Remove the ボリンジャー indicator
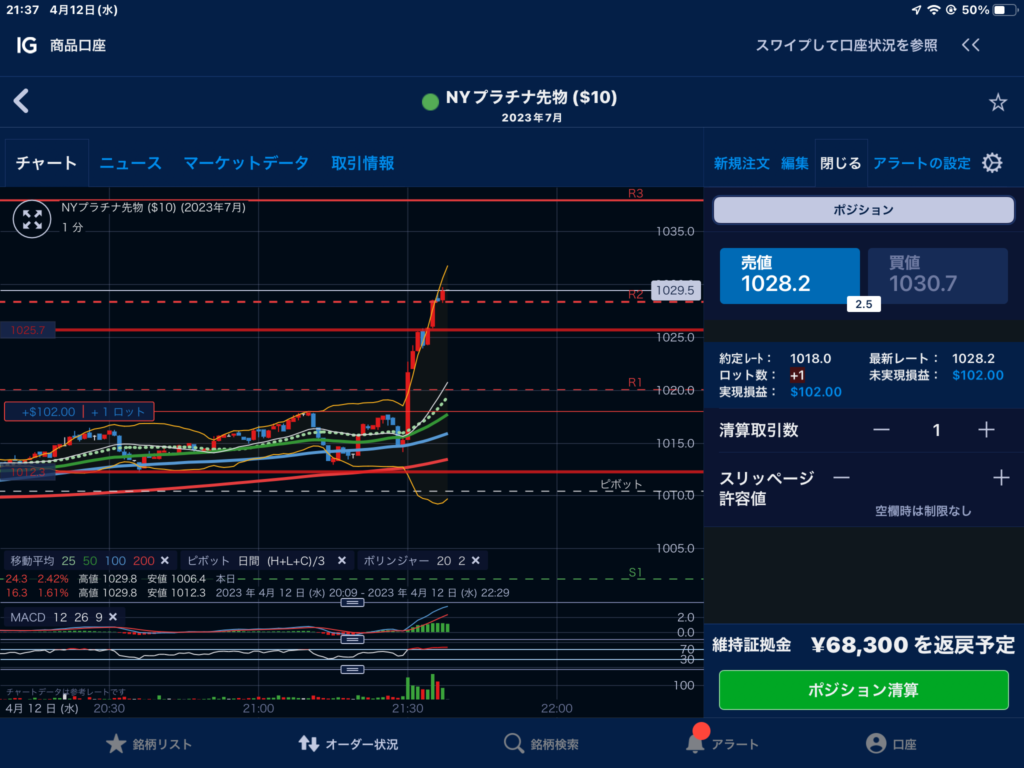 (476, 561)
